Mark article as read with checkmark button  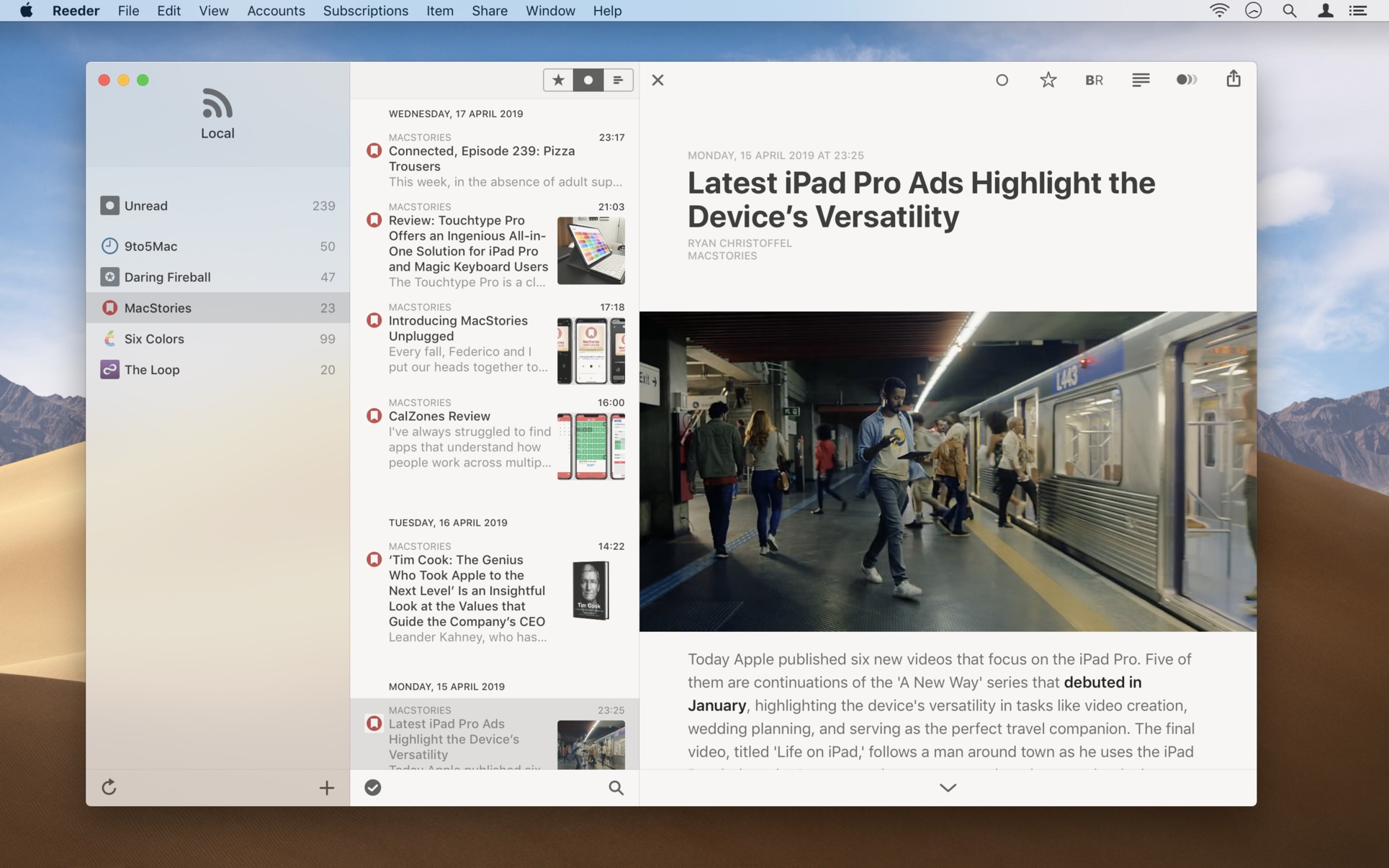click(x=373, y=788)
